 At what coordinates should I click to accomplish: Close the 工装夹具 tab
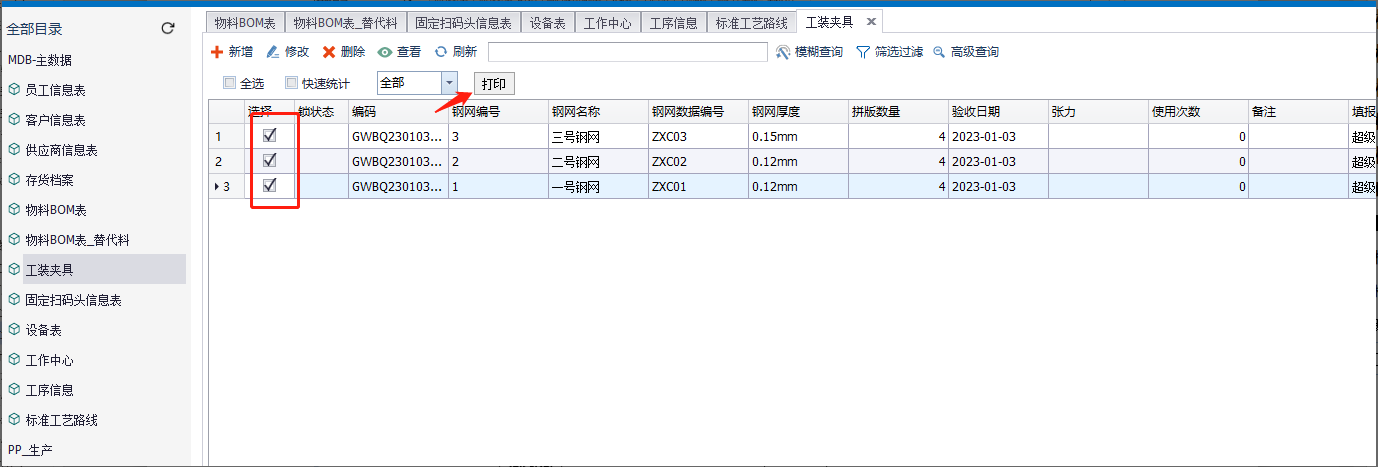871,22
